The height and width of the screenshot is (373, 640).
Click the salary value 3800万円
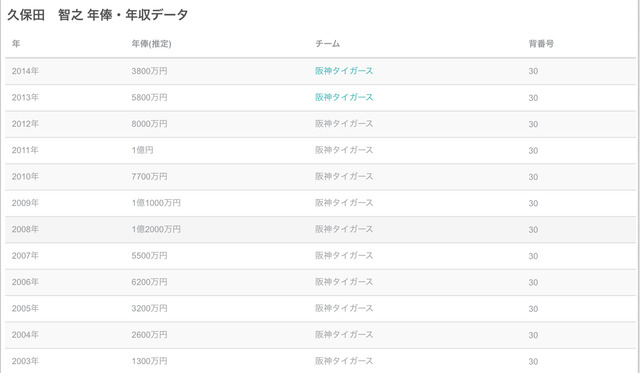pyautogui.click(x=149, y=71)
